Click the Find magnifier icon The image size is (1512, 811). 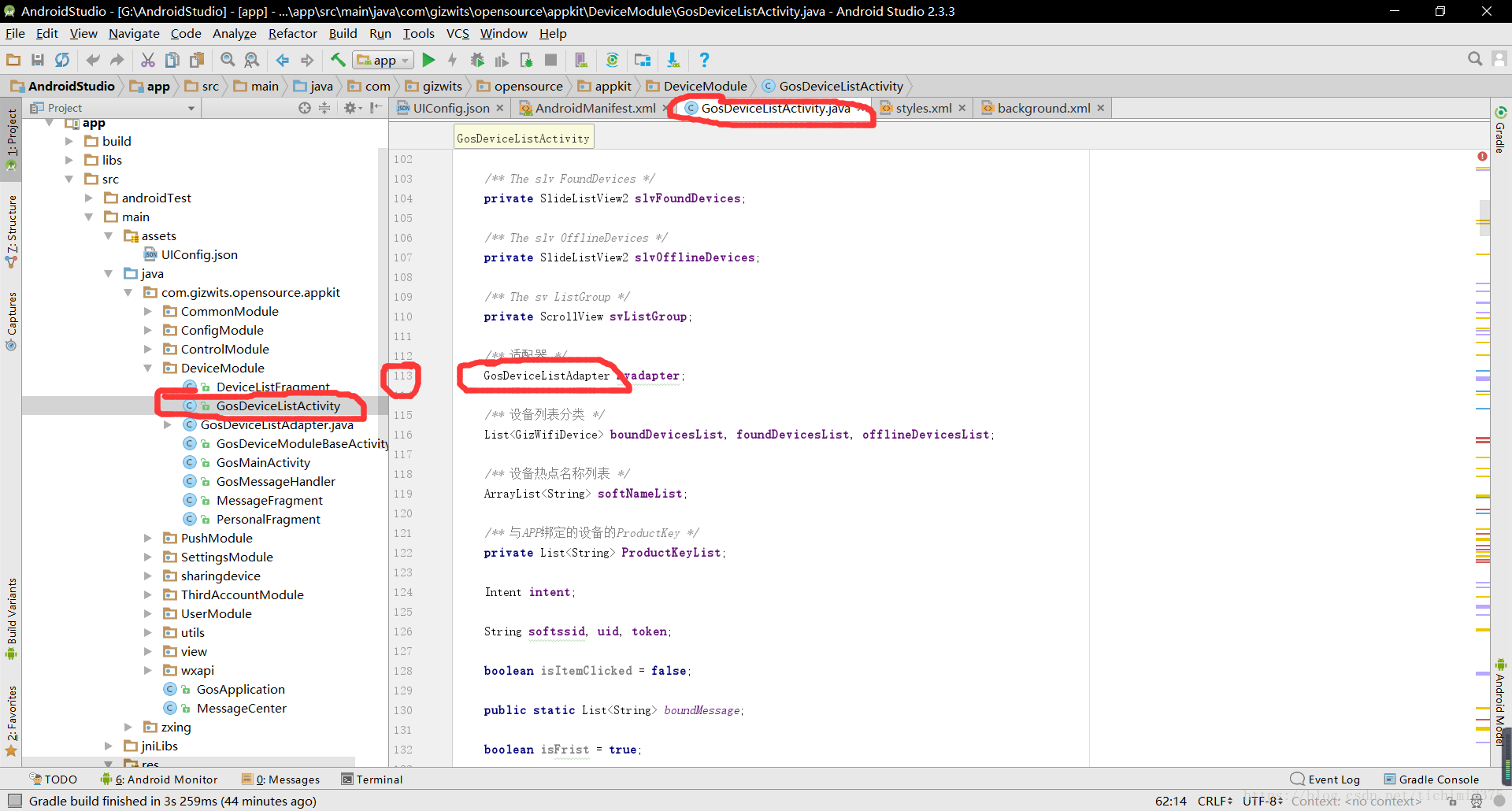click(228, 60)
